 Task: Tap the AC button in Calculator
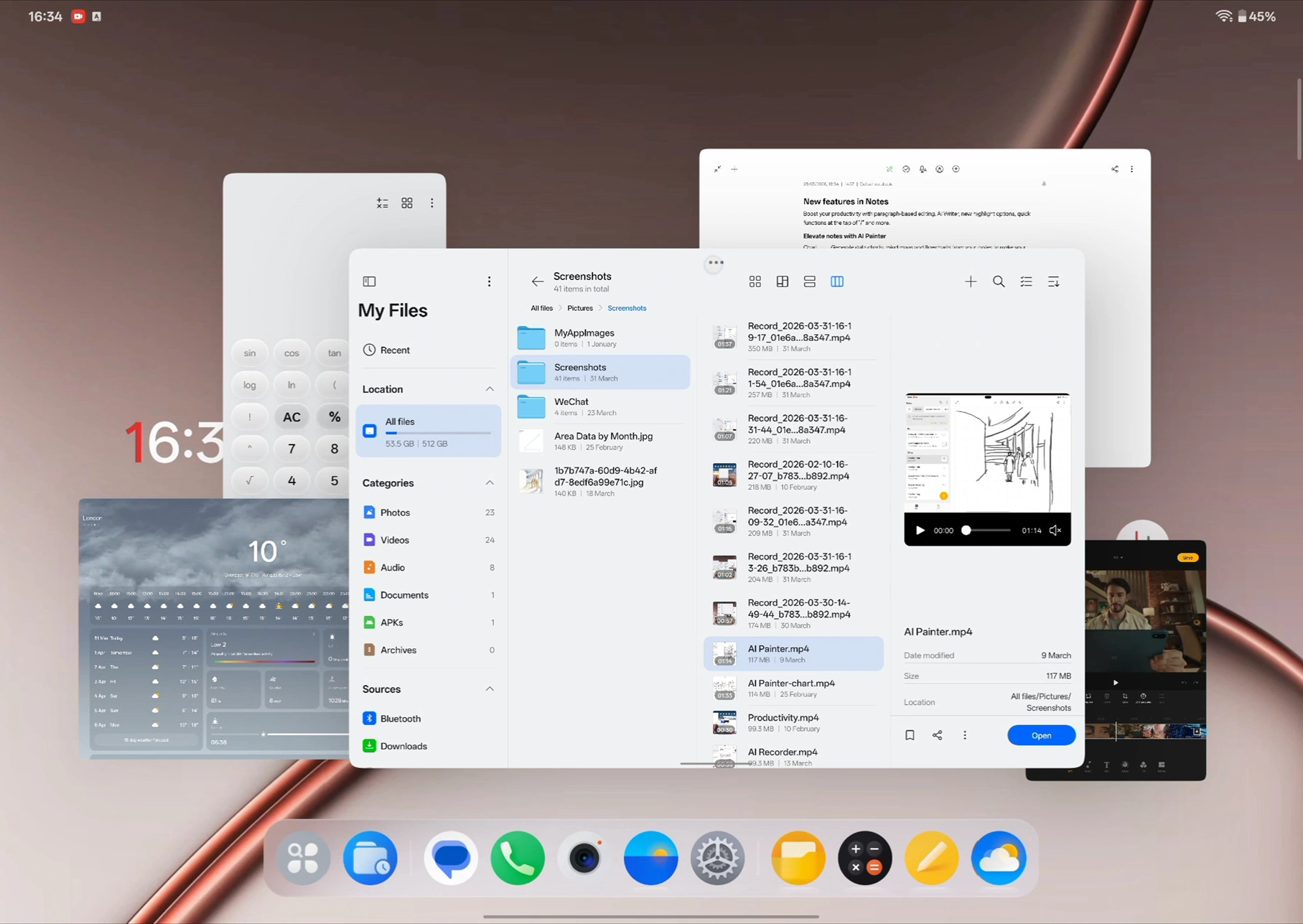[x=291, y=417]
